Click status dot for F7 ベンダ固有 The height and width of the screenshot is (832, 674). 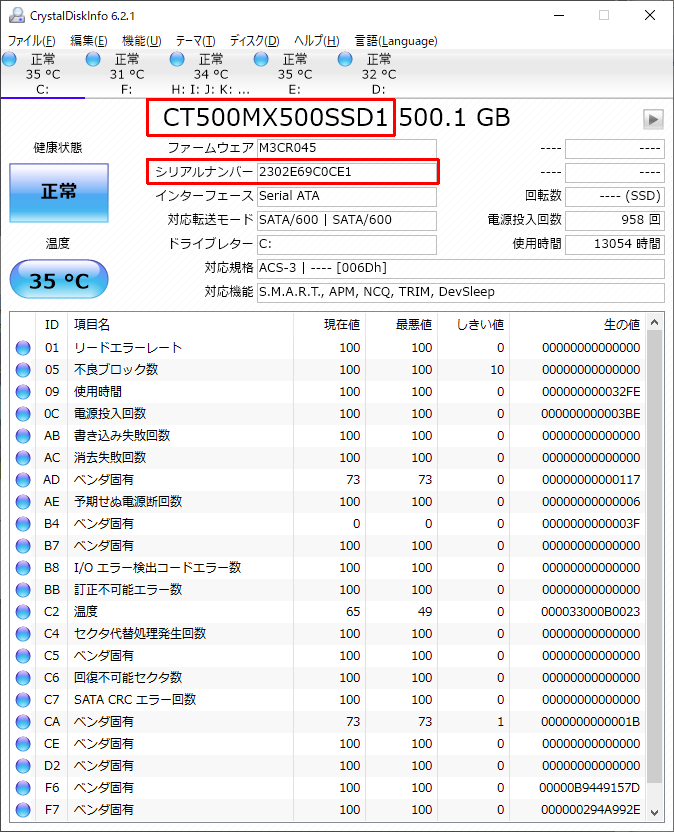pos(23,810)
